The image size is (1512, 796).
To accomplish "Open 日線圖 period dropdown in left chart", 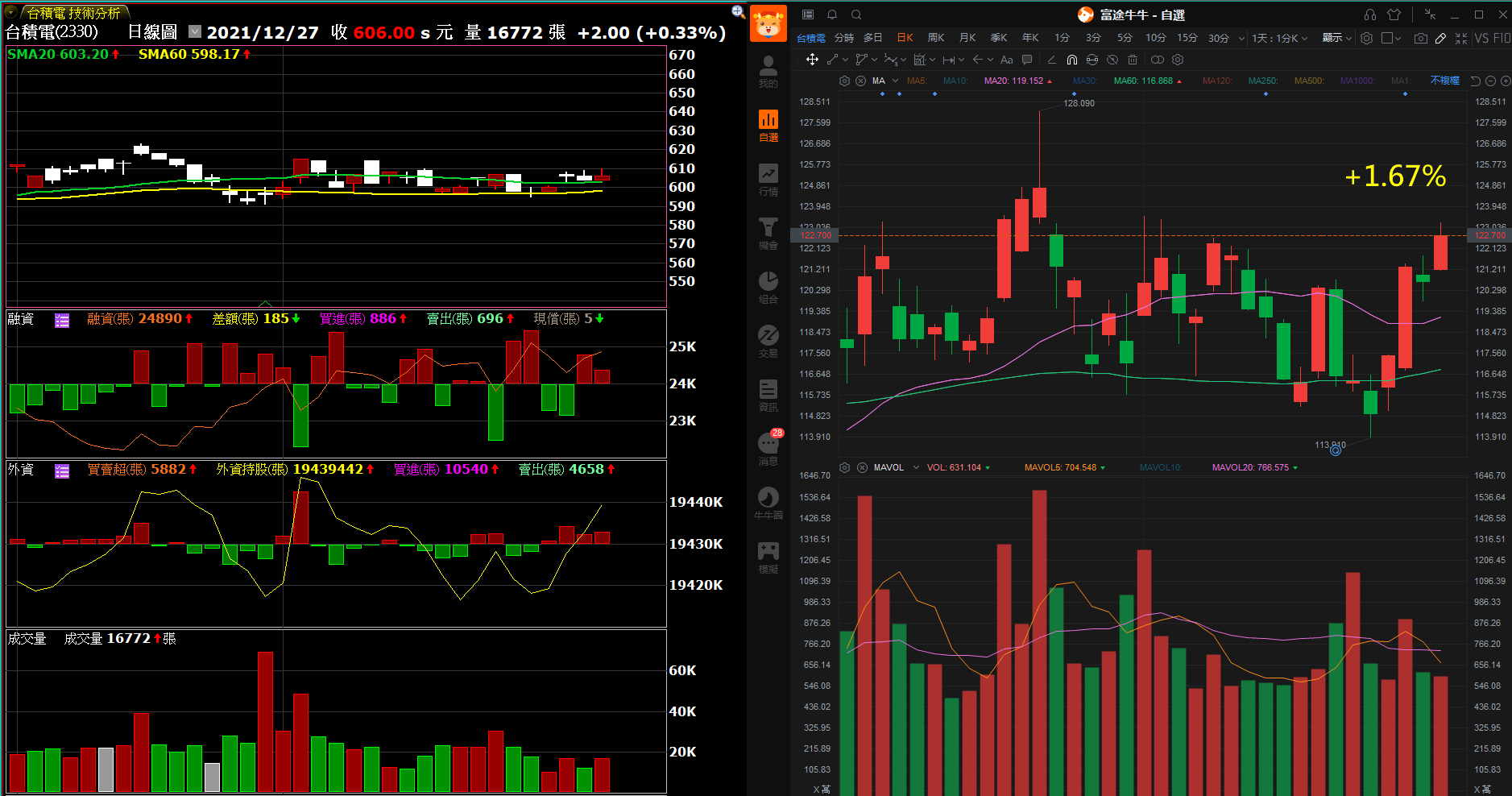I will pyautogui.click(x=195, y=31).
